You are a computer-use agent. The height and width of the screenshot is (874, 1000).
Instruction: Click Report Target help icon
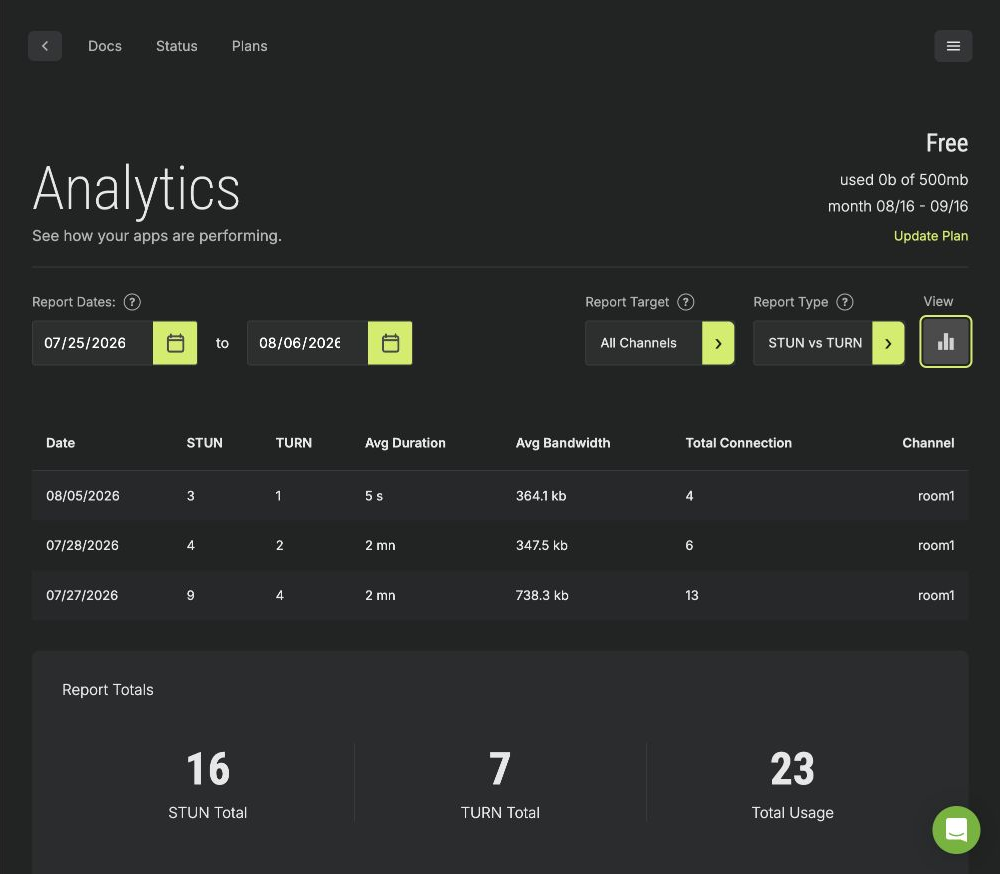tap(686, 302)
